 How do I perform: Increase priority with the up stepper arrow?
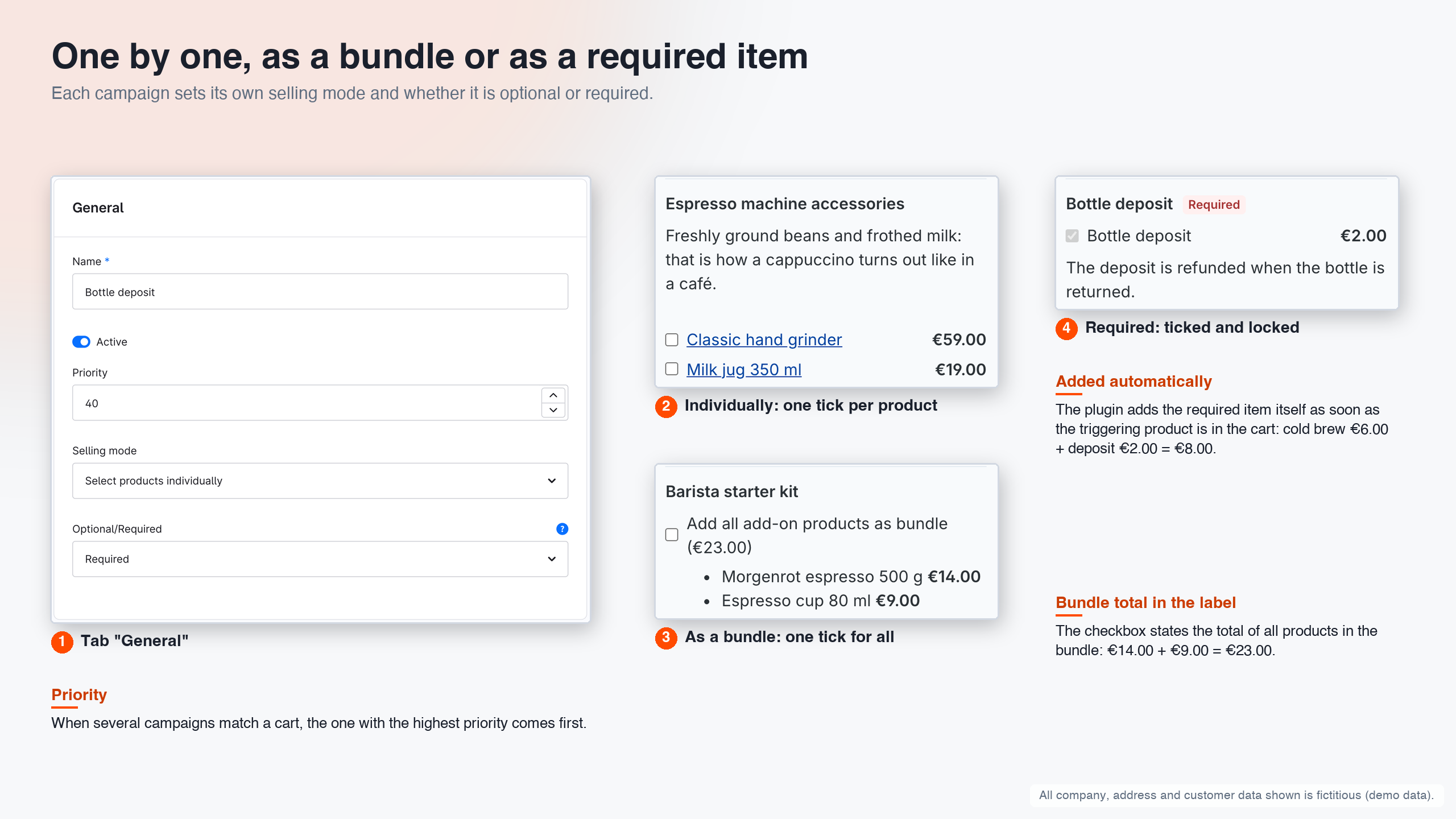553,395
